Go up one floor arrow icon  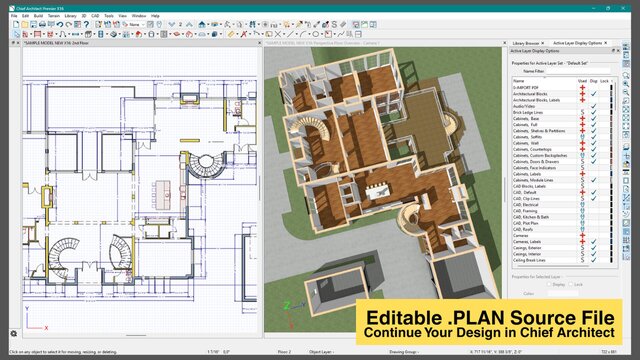pos(189,24)
